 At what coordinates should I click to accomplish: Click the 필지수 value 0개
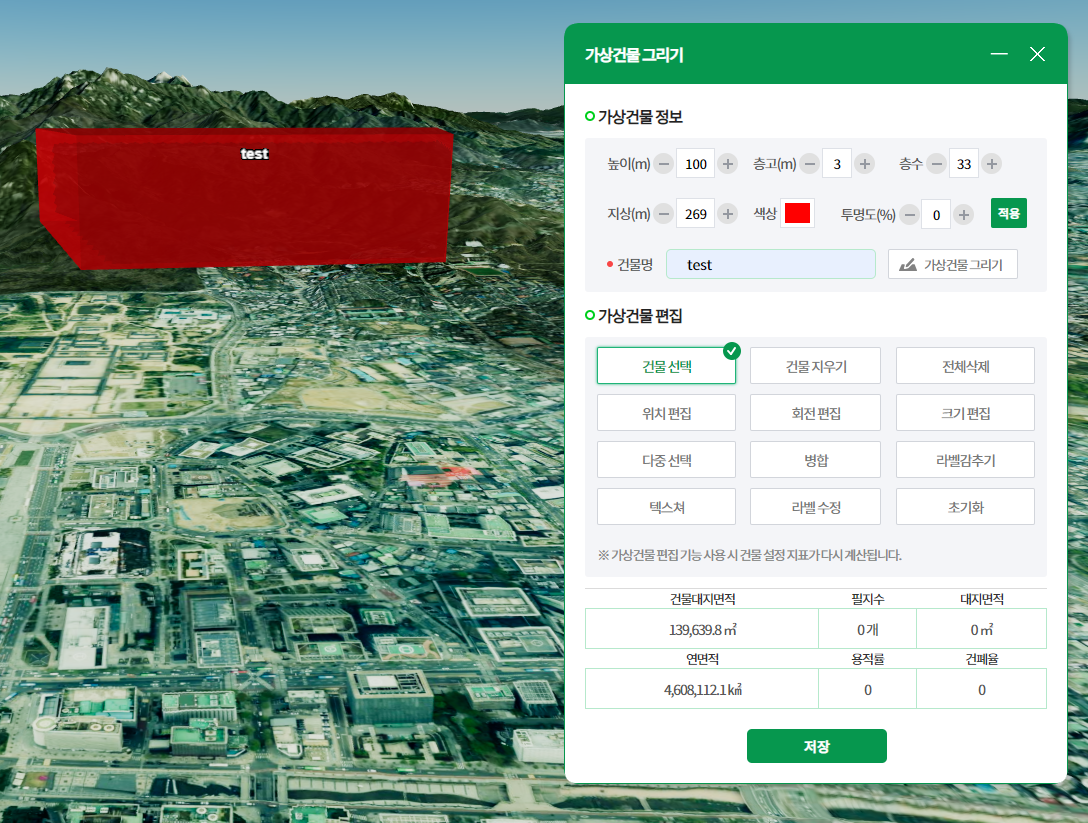point(867,629)
